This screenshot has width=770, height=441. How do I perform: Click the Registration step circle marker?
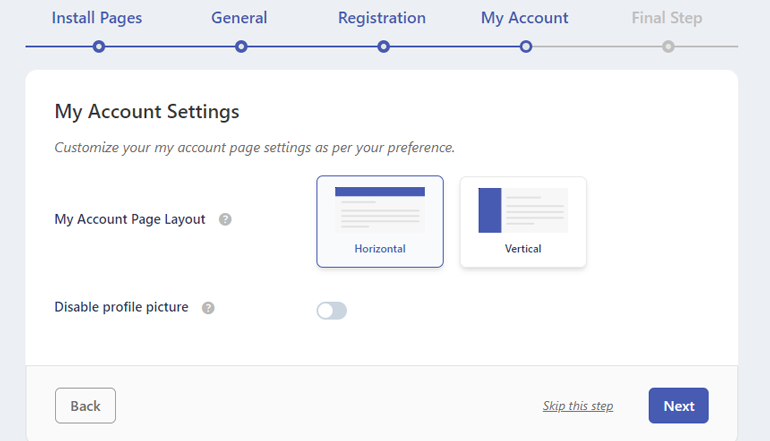coord(384,47)
